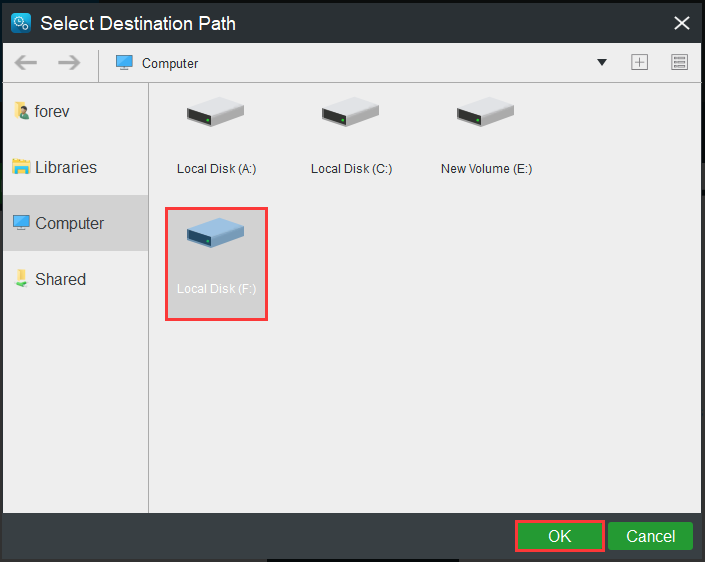Close the Select Destination Path dialog
The width and height of the screenshot is (705, 562).
pyautogui.click(x=682, y=23)
